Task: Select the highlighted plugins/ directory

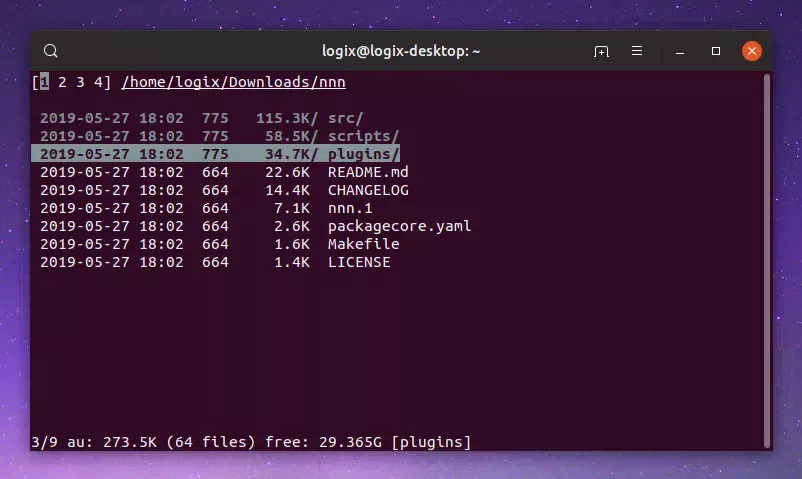Action: (x=363, y=154)
